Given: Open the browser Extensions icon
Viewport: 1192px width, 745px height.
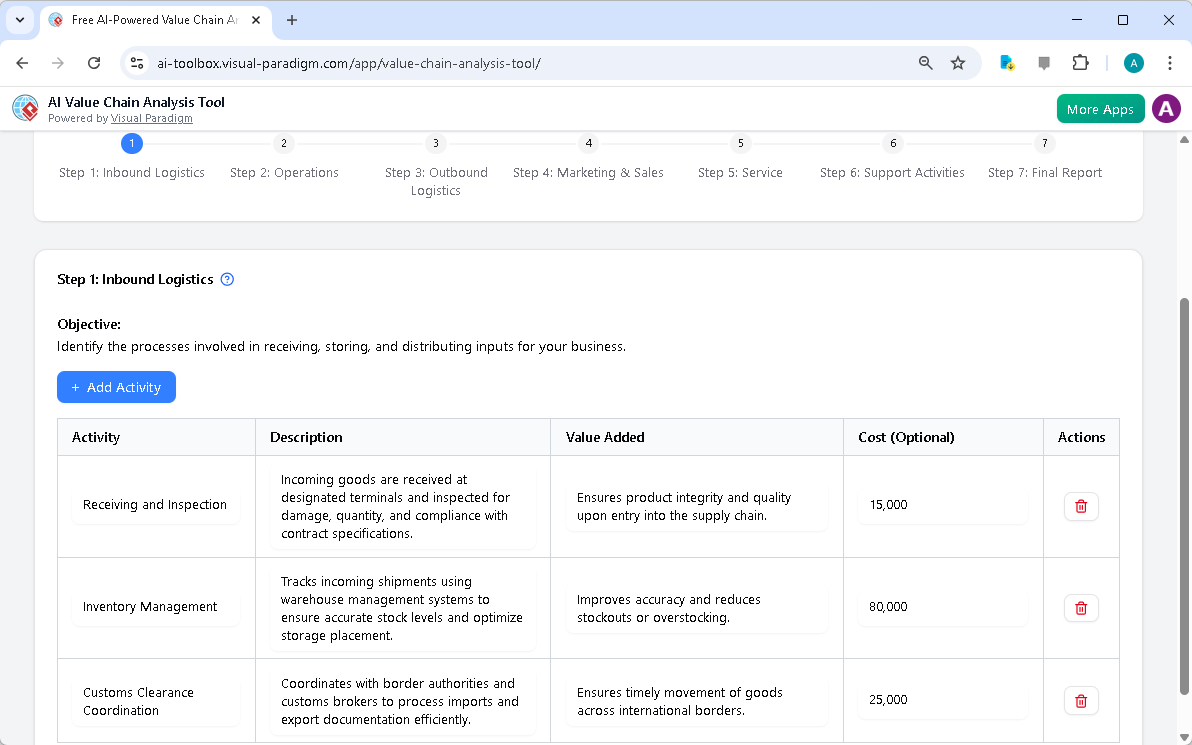Looking at the screenshot, I should pyautogui.click(x=1080, y=62).
